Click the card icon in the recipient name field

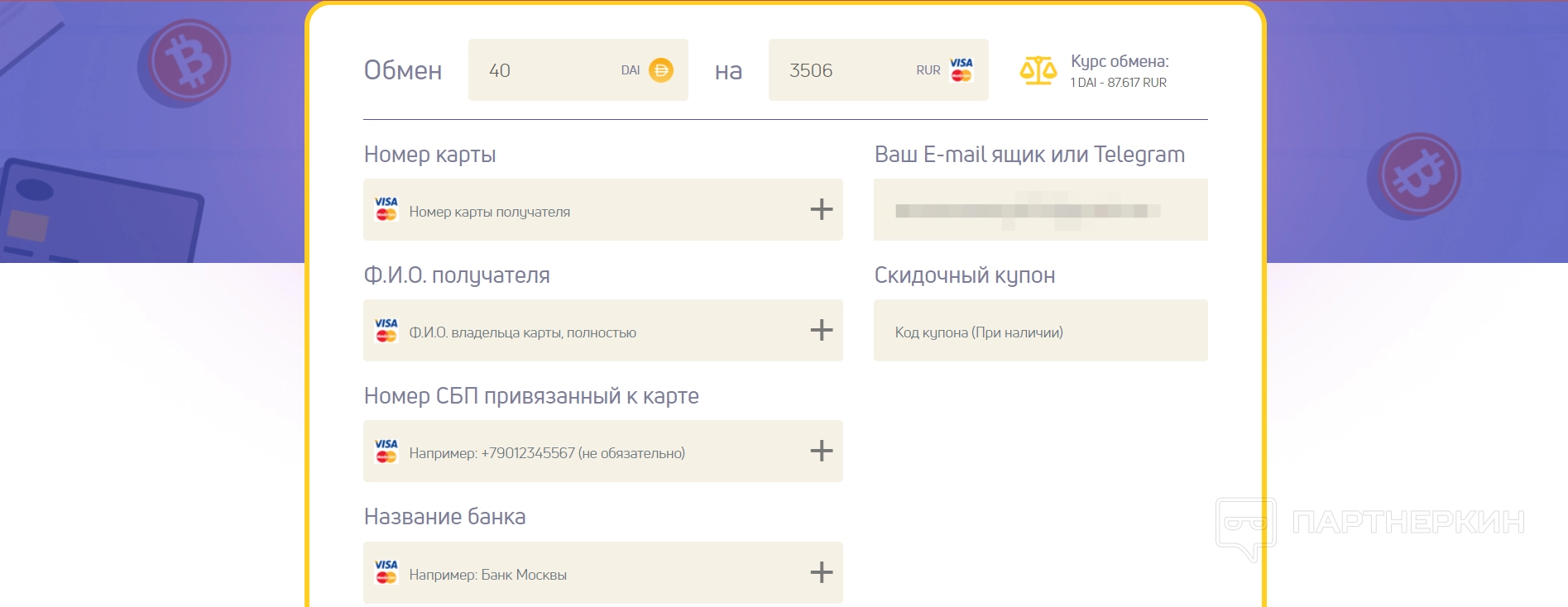pyautogui.click(x=386, y=330)
